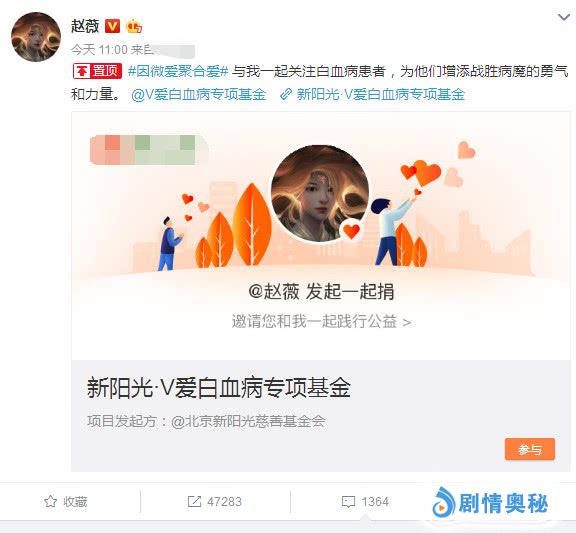Screen dimensions: 576x533
Task: Open the @V爱白血病专项基金 mention
Action: click(198, 94)
